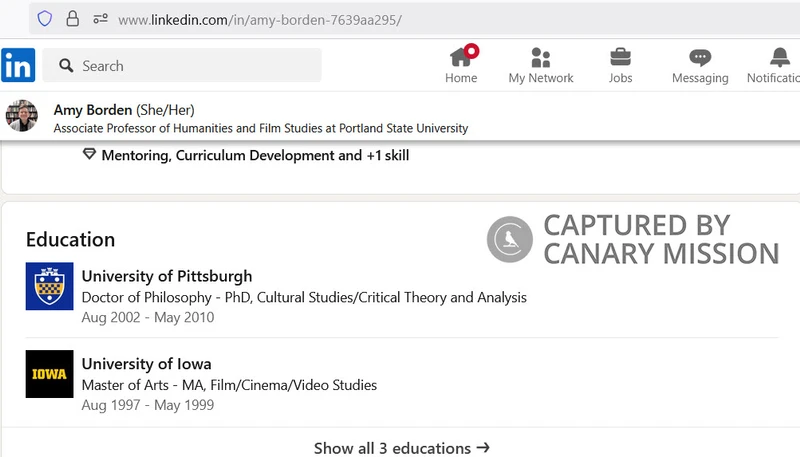Click the University of Iowa logo
Viewport: 800px width, 457px height.
tap(49, 374)
